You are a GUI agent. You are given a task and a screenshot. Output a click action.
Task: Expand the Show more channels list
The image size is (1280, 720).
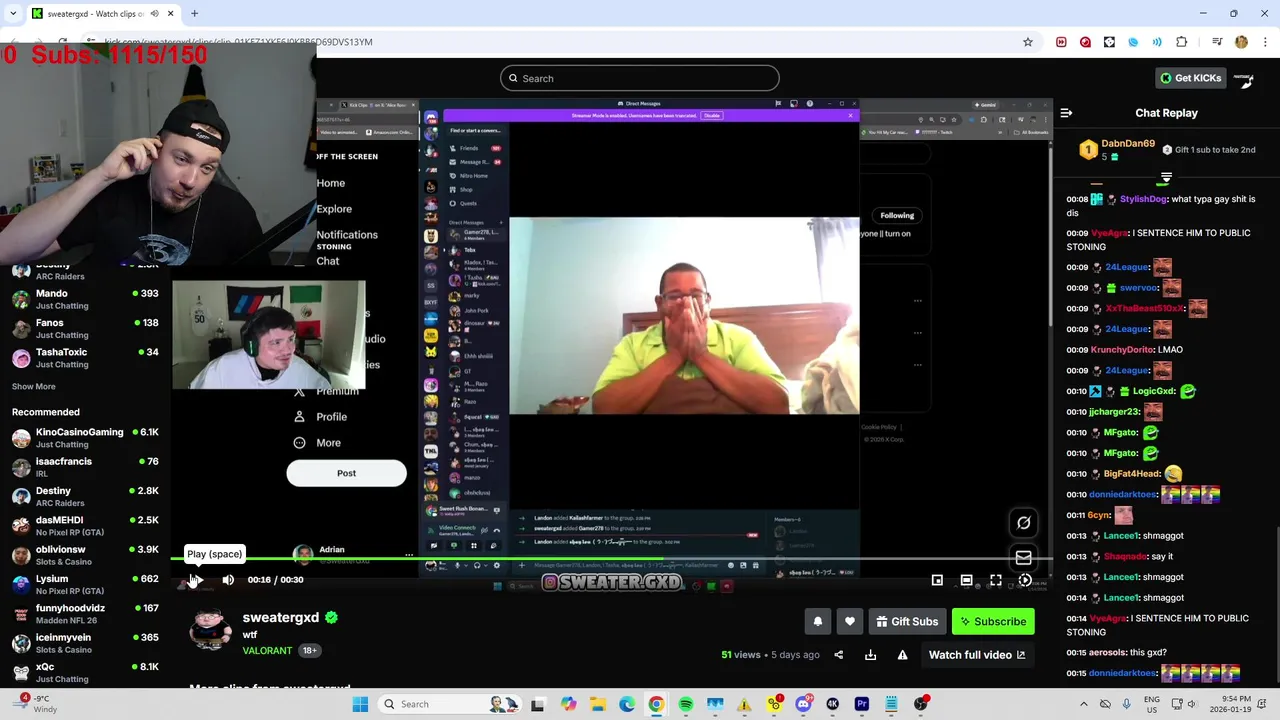point(34,387)
